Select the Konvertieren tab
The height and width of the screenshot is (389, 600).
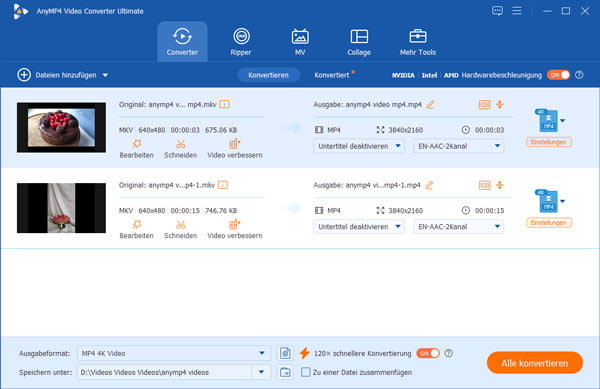tap(268, 75)
